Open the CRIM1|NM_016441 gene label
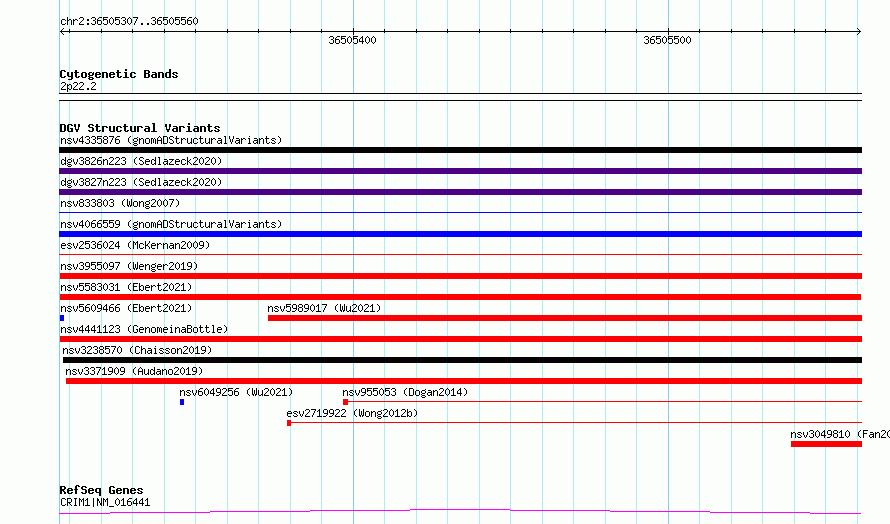Viewport: 890px width, 524px height. (x=105, y=502)
